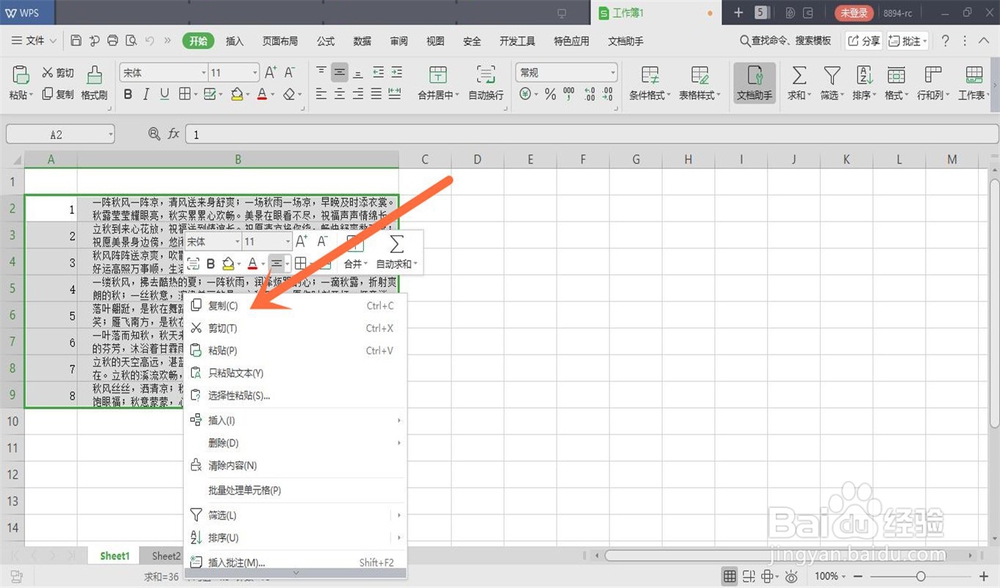Click the Save icon in quick access bar

[76, 41]
